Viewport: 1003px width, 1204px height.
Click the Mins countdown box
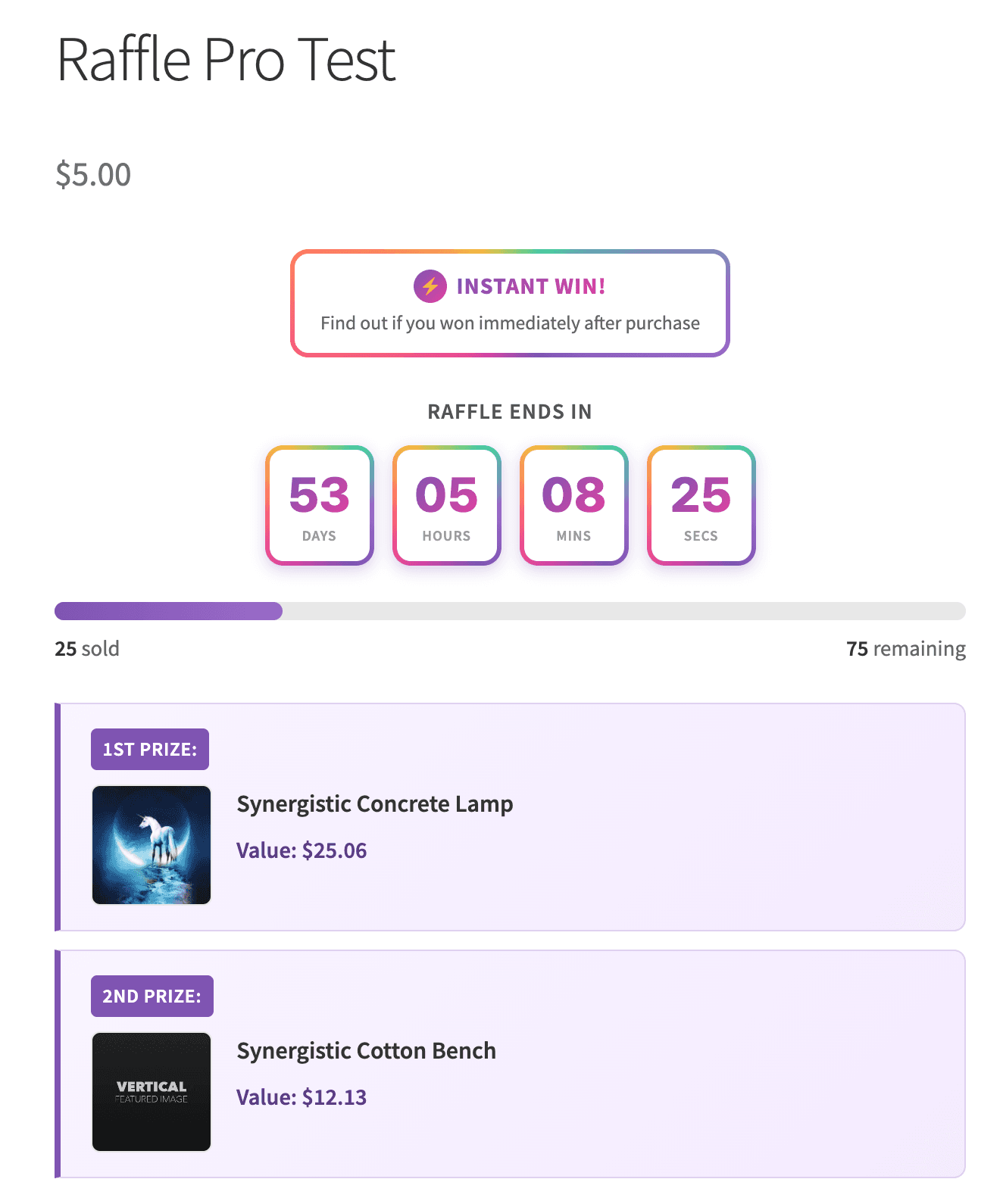(573, 505)
